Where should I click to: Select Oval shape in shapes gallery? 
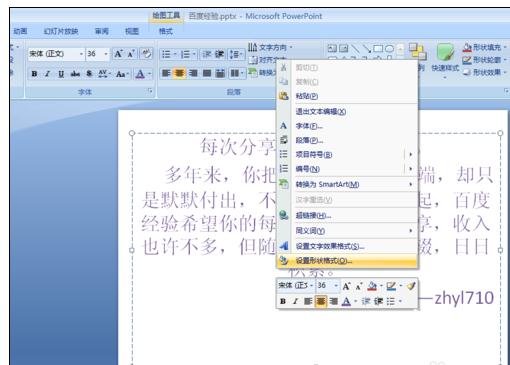click(x=389, y=49)
